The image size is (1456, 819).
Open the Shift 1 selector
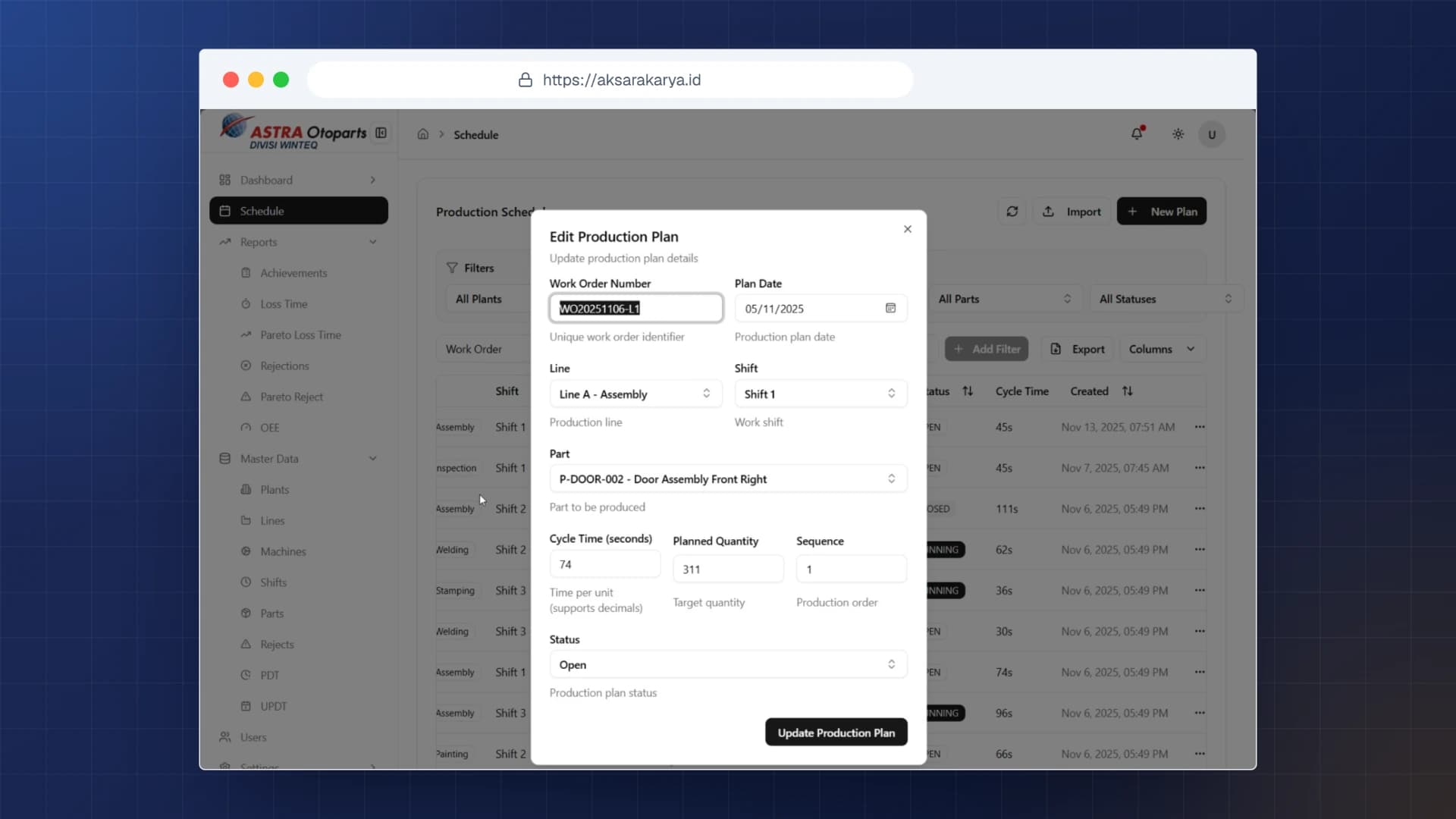pos(821,394)
